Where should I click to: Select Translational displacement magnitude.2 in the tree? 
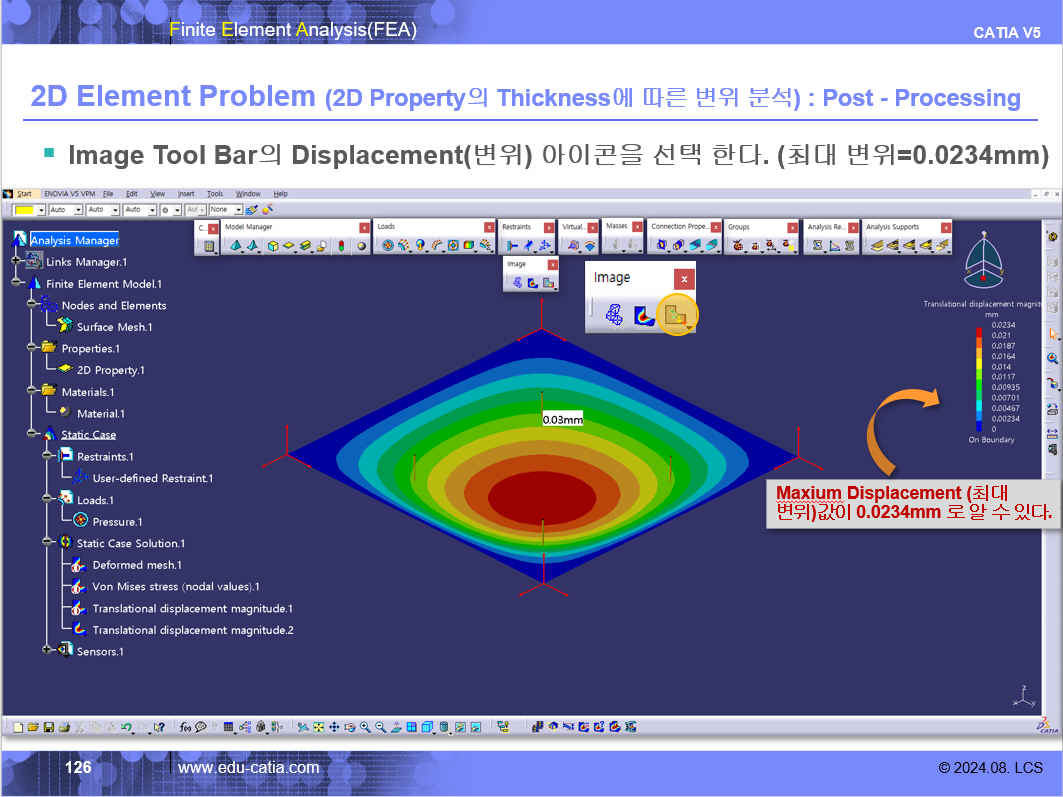point(192,630)
